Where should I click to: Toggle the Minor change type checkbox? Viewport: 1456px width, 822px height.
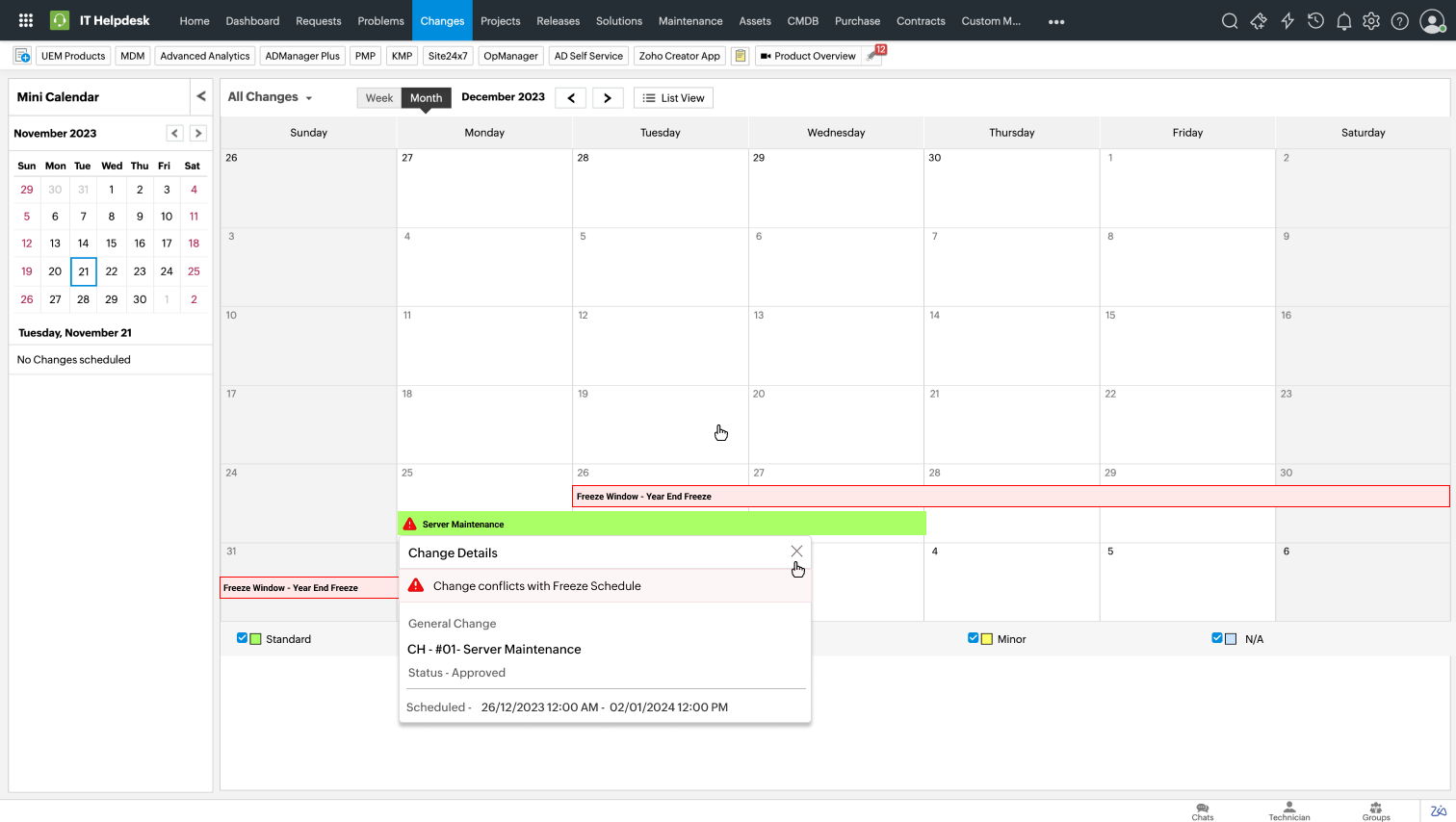pyautogui.click(x=974, y=638)
